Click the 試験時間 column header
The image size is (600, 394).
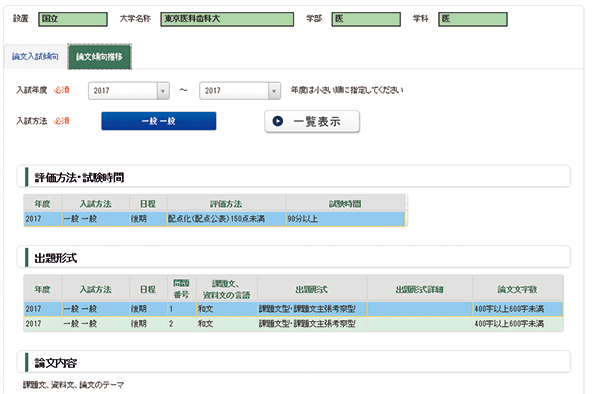point(345,204)
